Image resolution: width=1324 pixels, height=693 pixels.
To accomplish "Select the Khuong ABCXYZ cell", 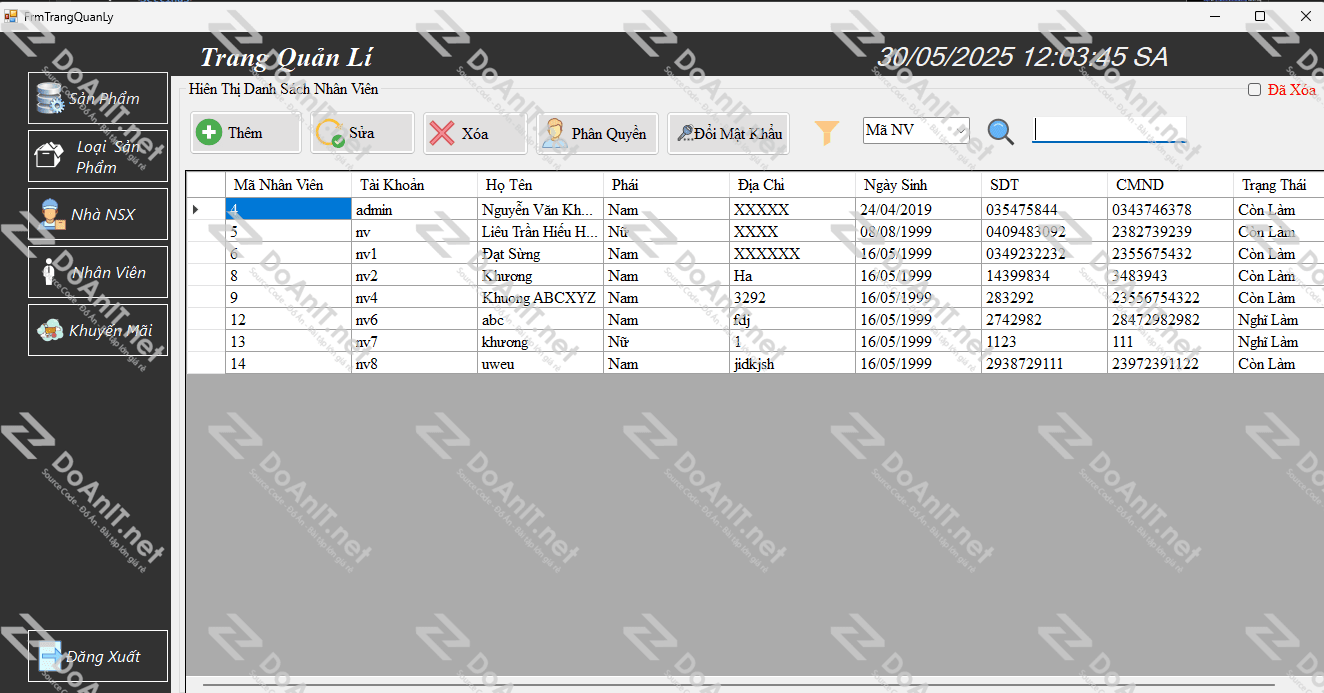I will point(540,298).
